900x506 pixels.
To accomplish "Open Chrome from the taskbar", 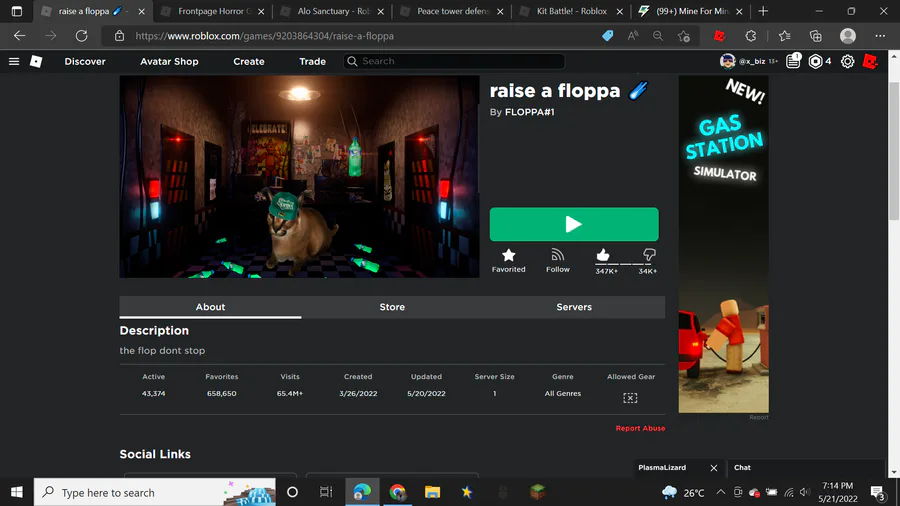I will pos(397,492).
